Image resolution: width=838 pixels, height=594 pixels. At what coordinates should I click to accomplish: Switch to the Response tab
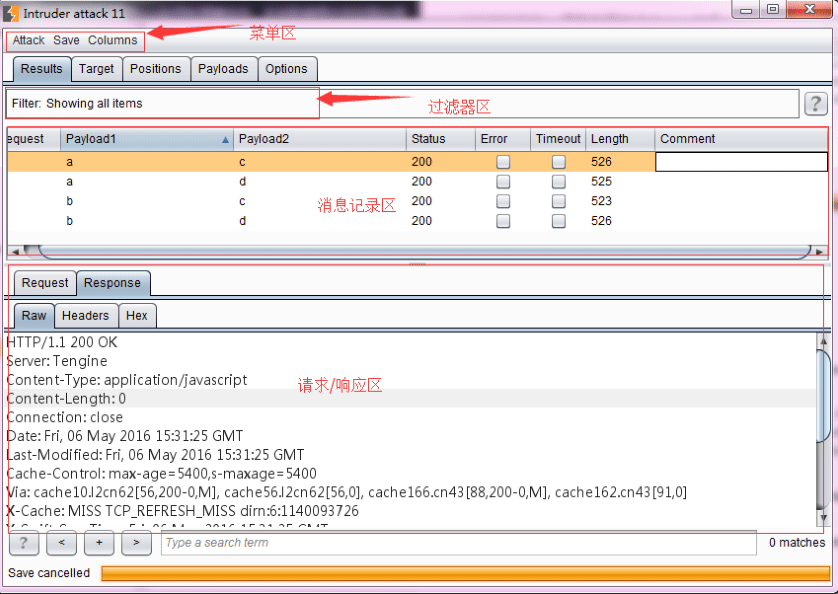click(x=113, y=283)
